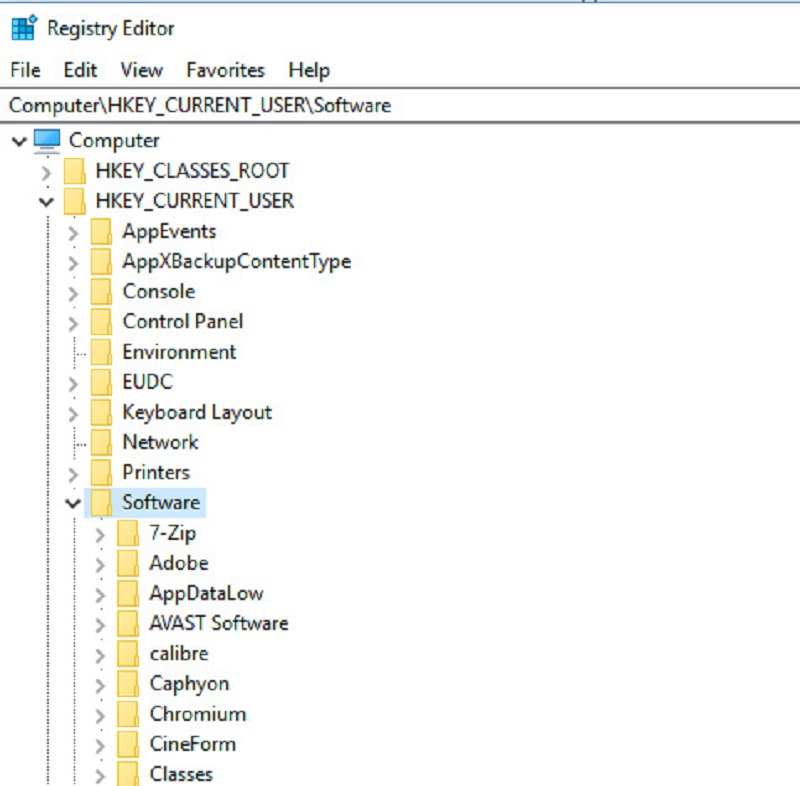Expand the EUDC key

tap(73, 384)
